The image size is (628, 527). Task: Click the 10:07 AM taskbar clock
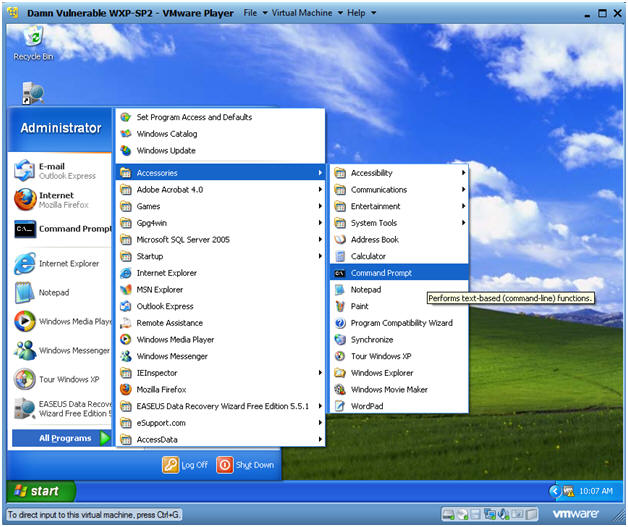[596, 491]
